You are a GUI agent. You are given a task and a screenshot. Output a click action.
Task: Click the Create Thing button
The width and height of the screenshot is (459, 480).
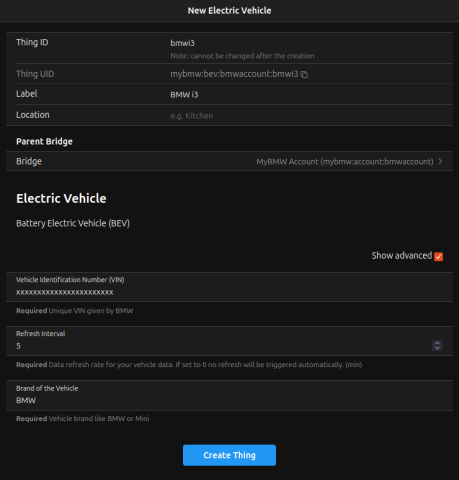(229, 455)
